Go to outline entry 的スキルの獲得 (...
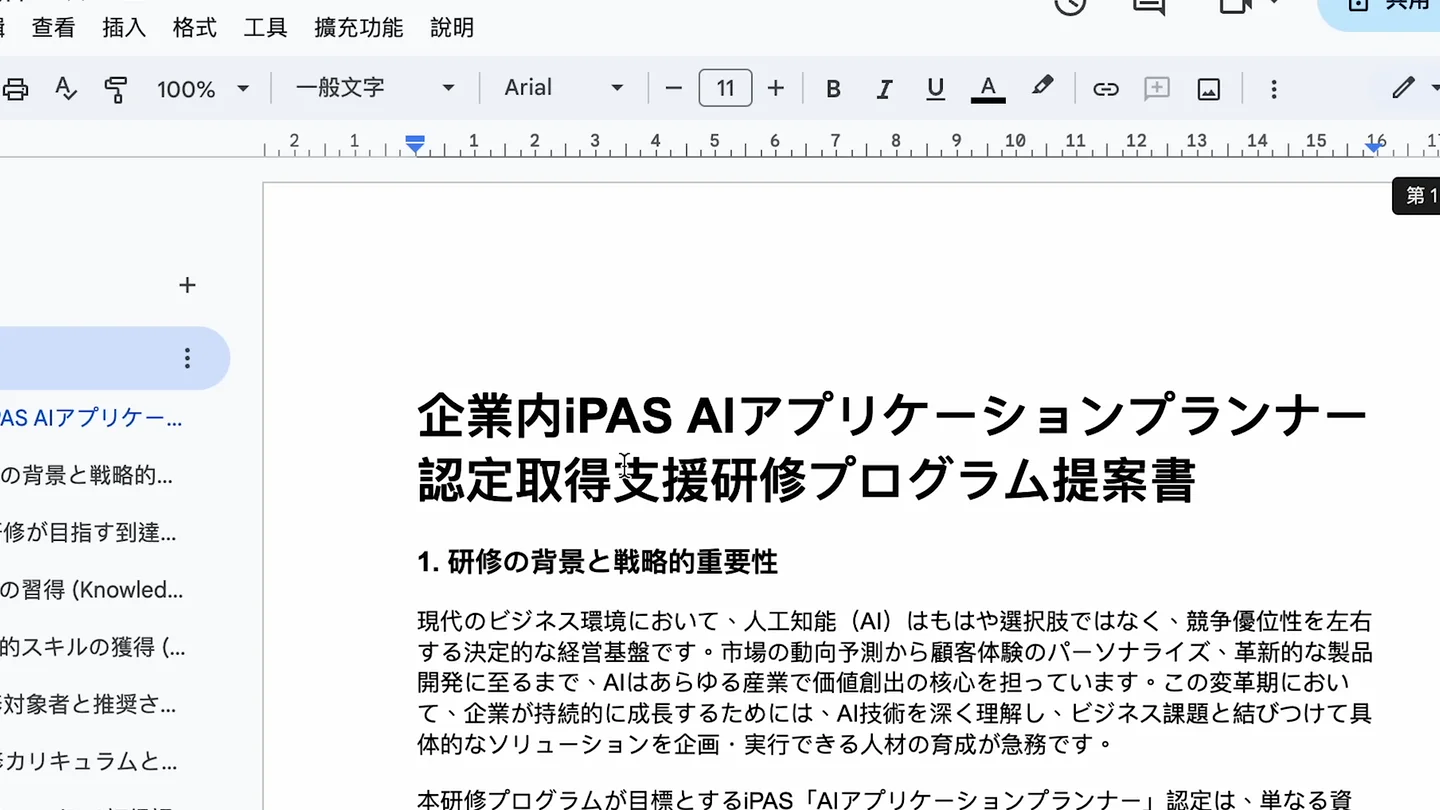Screen dimensions: 1440x810 pos(93,647)
